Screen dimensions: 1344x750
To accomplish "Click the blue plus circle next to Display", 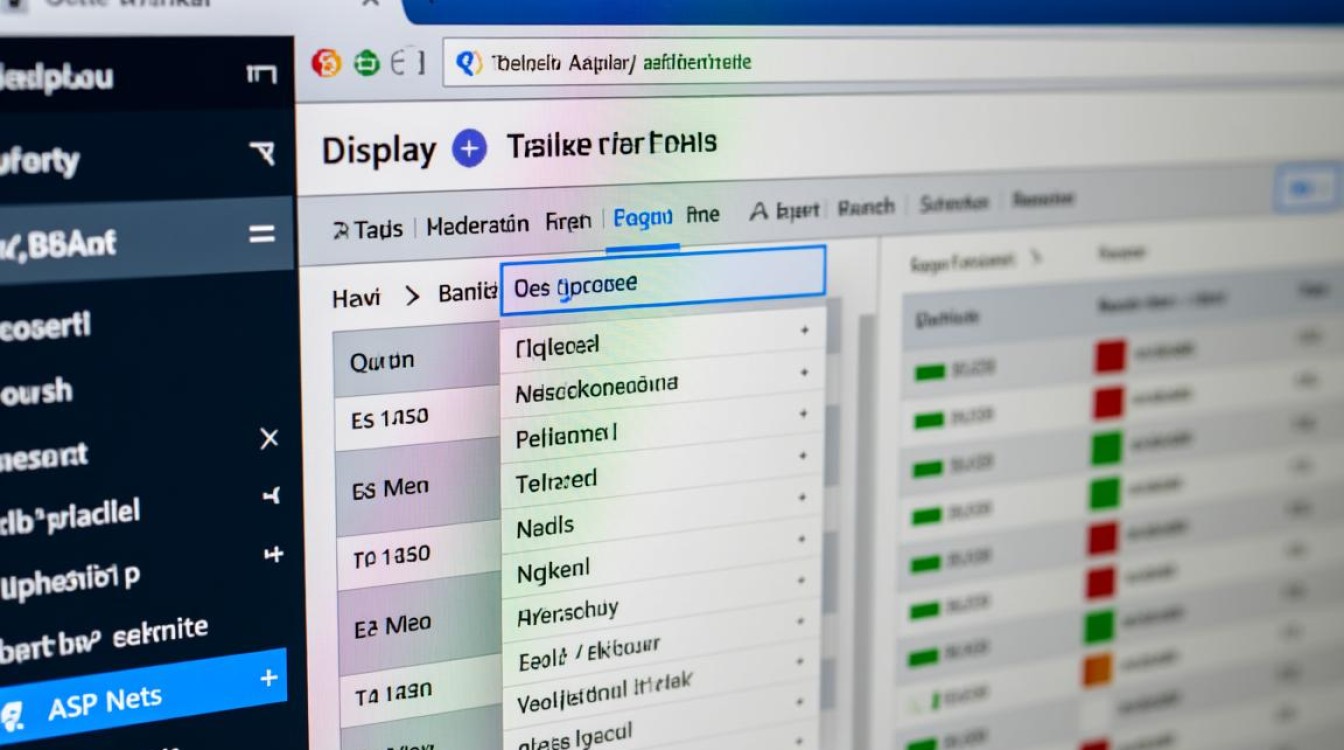I will pos(469,149).
